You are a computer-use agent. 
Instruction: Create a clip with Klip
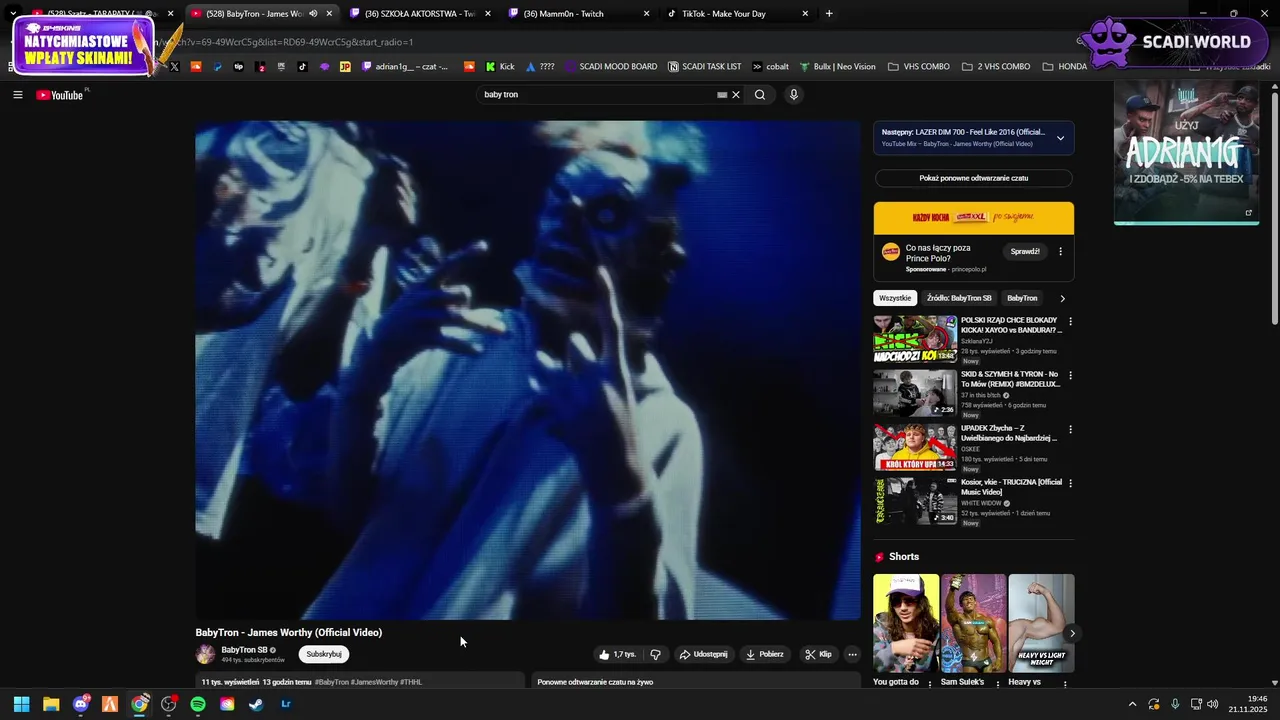click(818, 654)
